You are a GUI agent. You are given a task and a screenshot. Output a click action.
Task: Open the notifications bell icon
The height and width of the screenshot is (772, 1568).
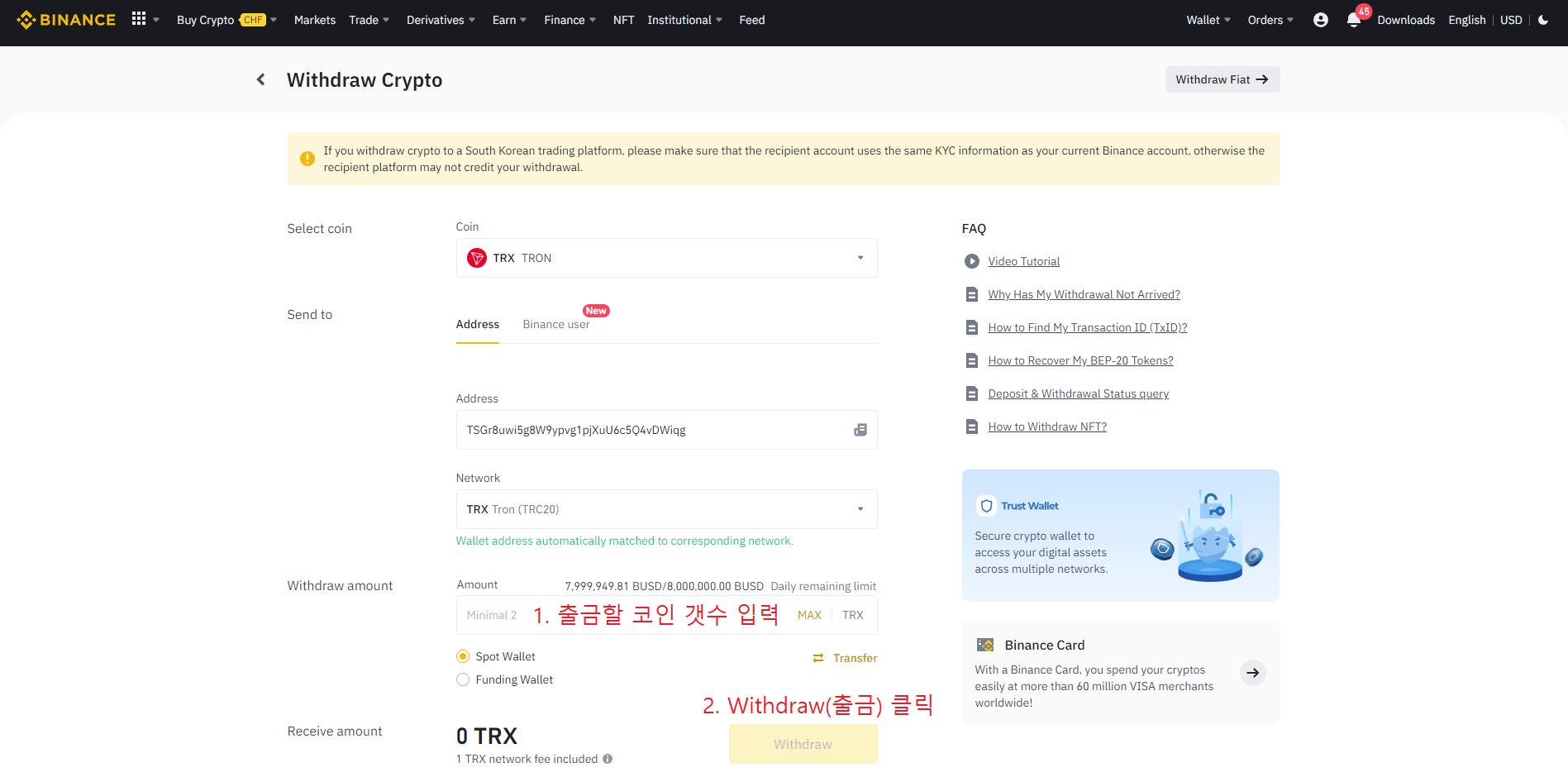tap(1354, 20)
